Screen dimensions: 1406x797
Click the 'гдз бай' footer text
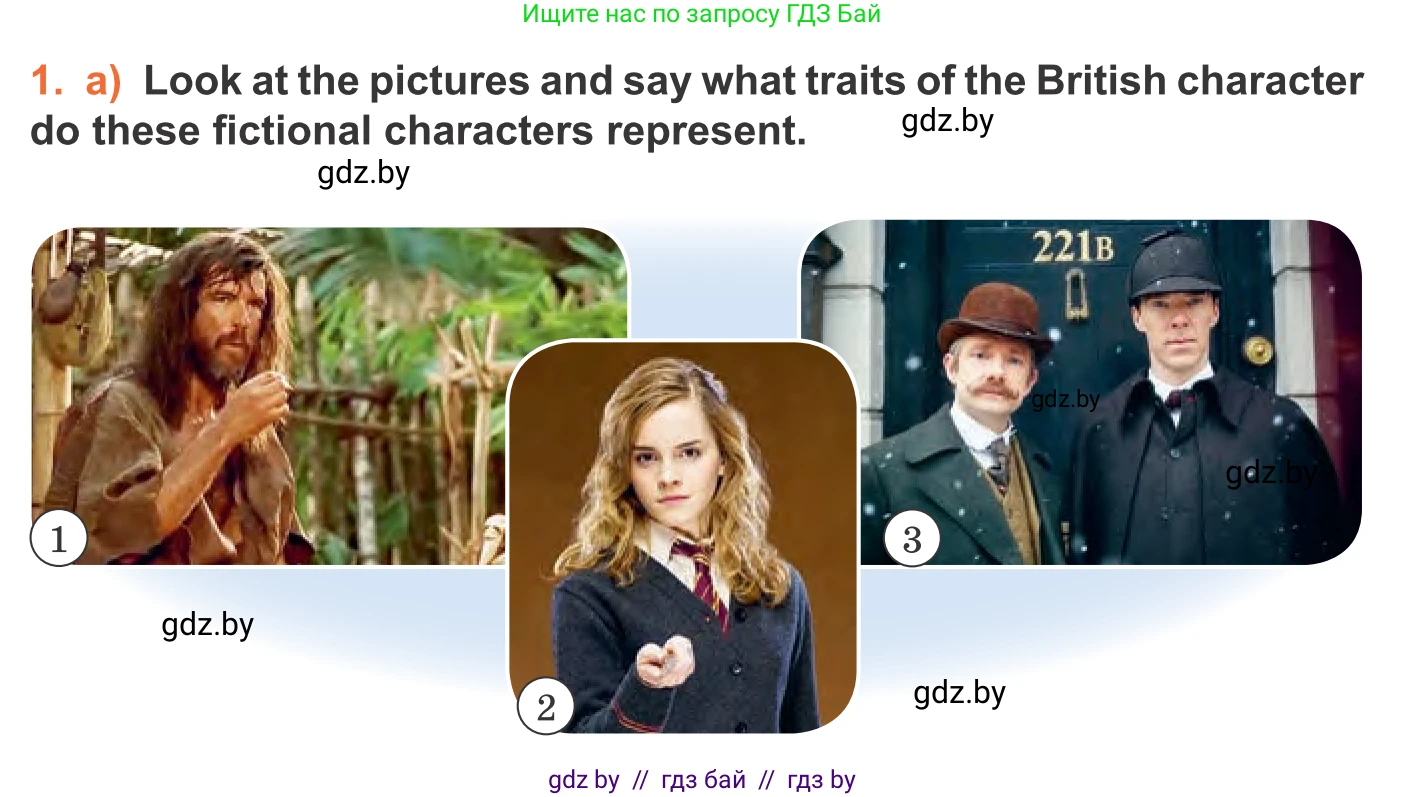click(x=704, y=780)
